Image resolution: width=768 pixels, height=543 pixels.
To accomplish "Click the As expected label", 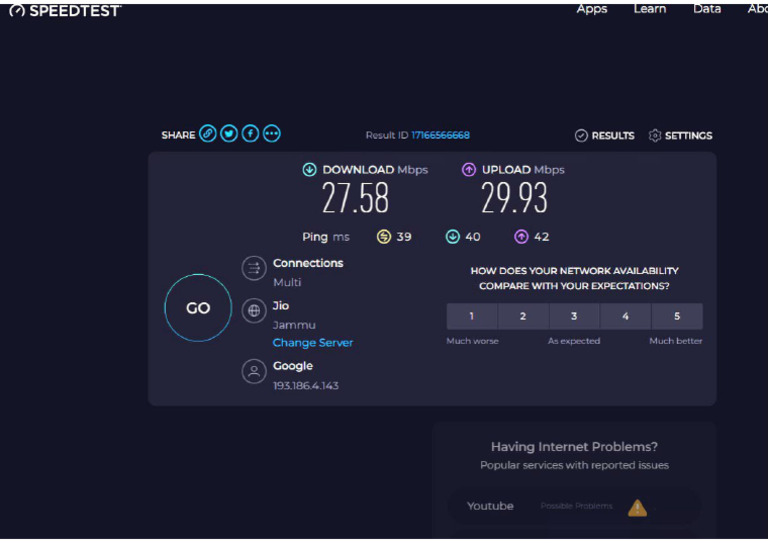I will (574, 341).
